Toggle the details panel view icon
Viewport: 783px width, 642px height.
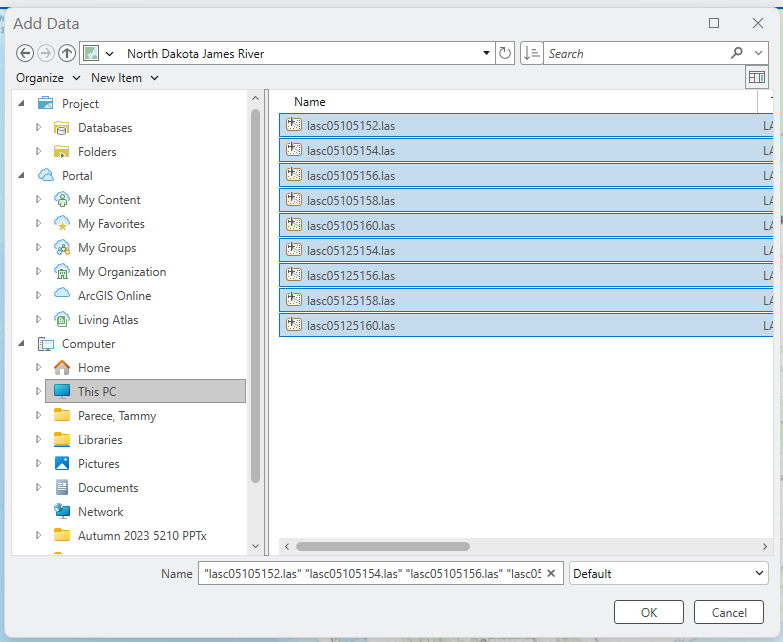tap(757, 77)
